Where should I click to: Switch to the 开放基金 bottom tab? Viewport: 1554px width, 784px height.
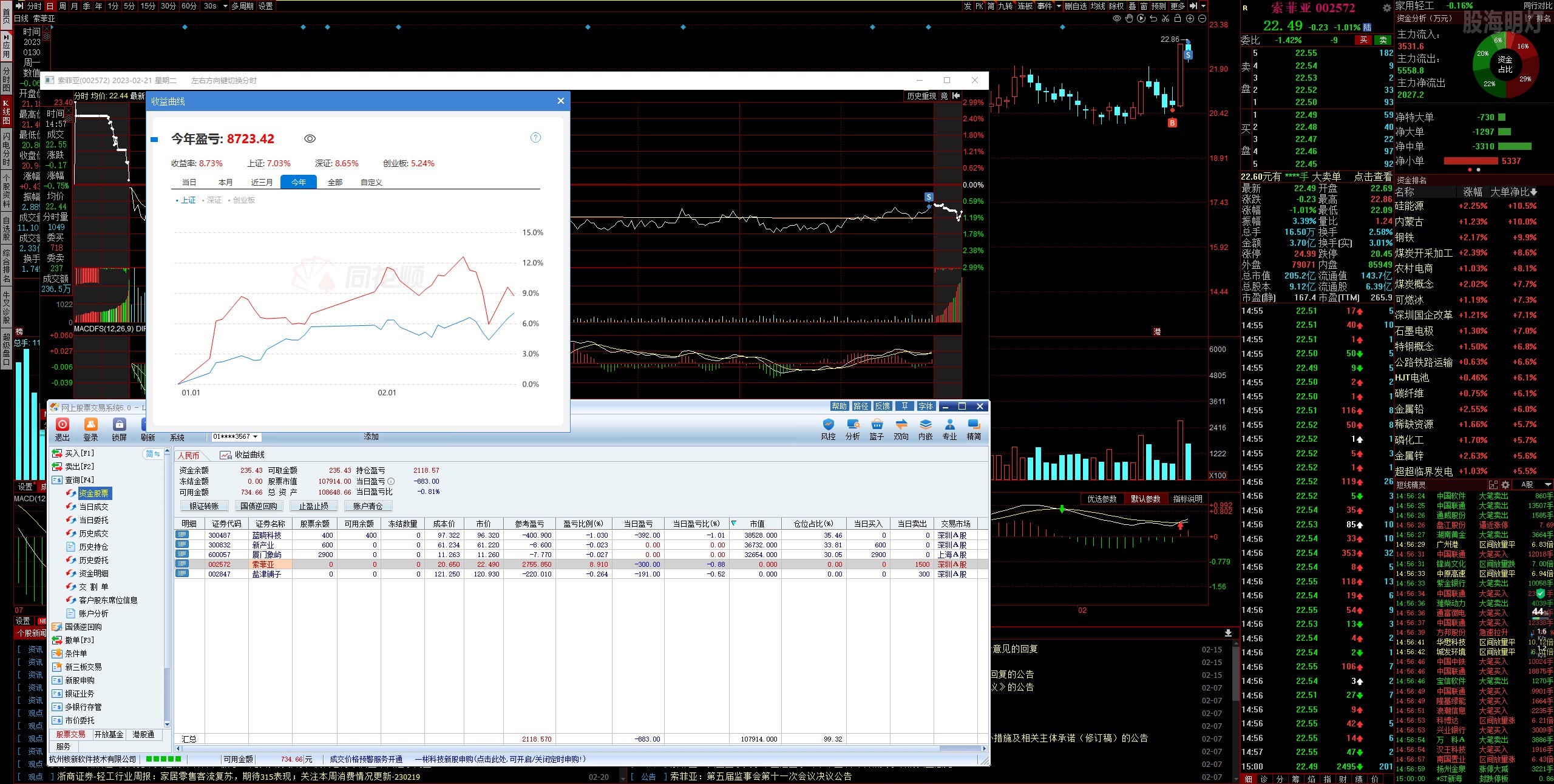(109, 734)
